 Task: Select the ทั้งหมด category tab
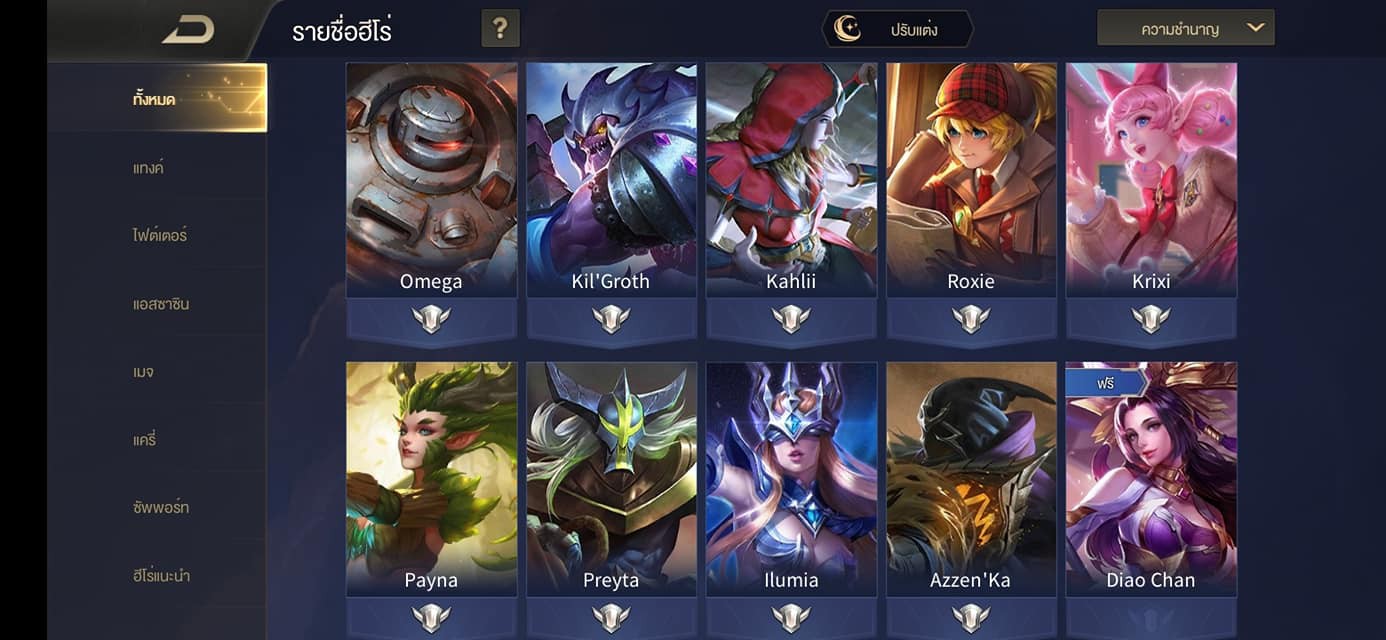click(157, 98)
